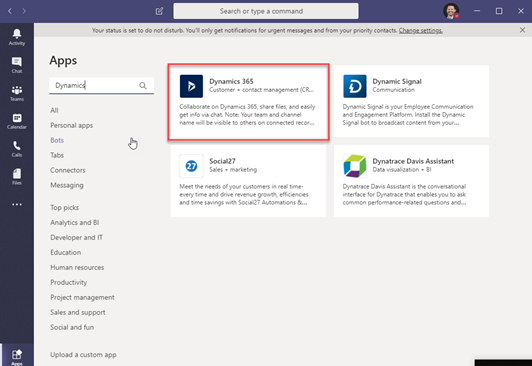Screen dimensions: 532x366
Task: Open the Dynamics 365 app title
Action: point(231,81)
